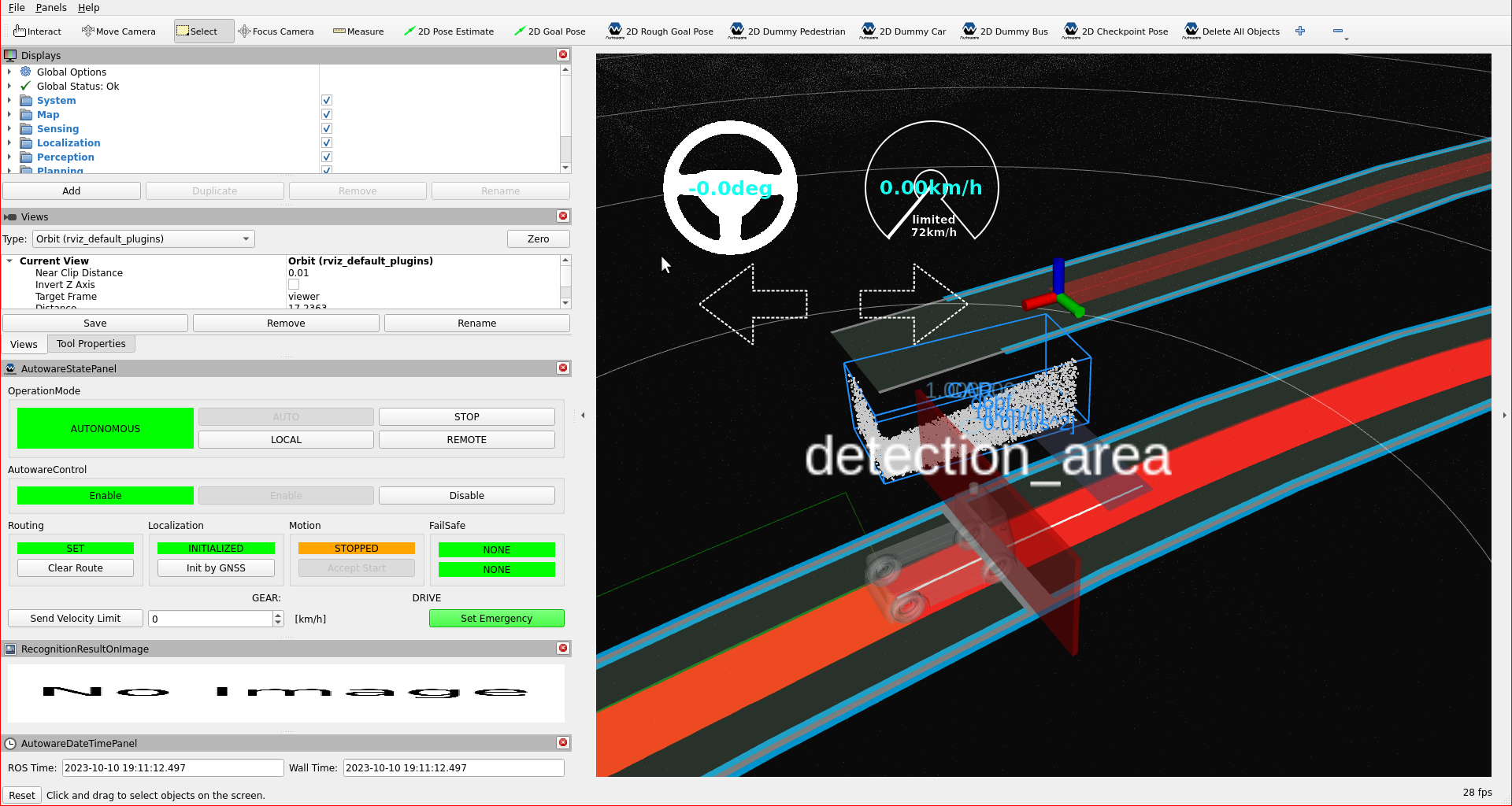Activate the Measure tool
This screenshot has width=1512, height=806.
pos(358,31)
